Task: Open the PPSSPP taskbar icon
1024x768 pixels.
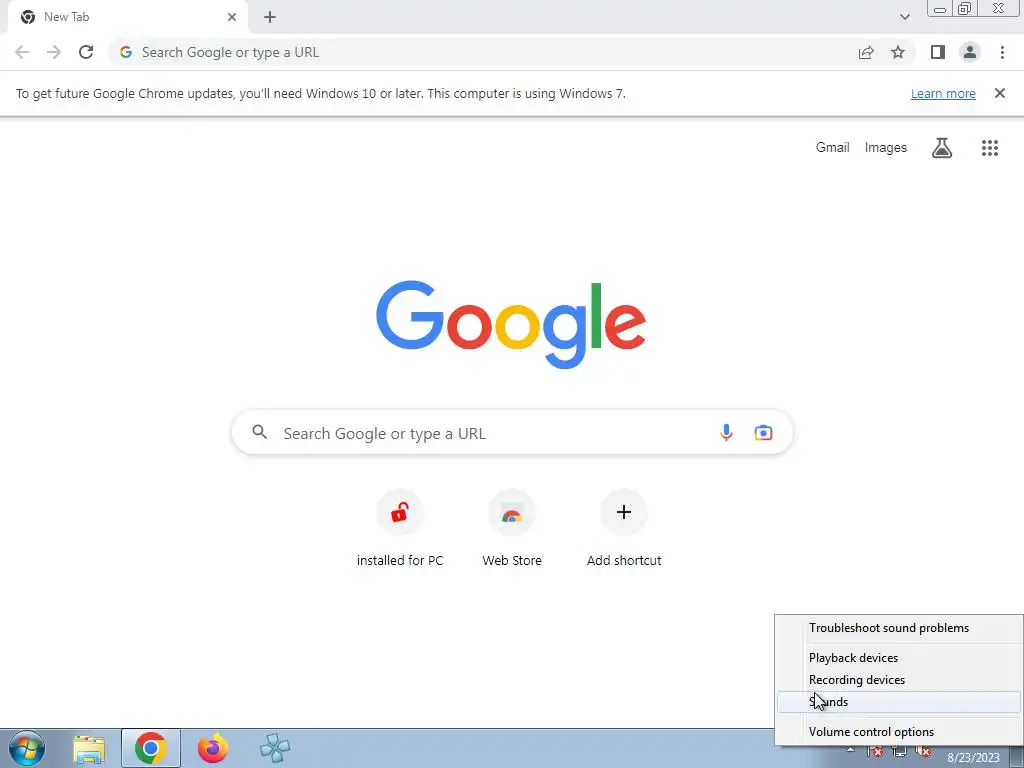Action: (x=275, y=748)
